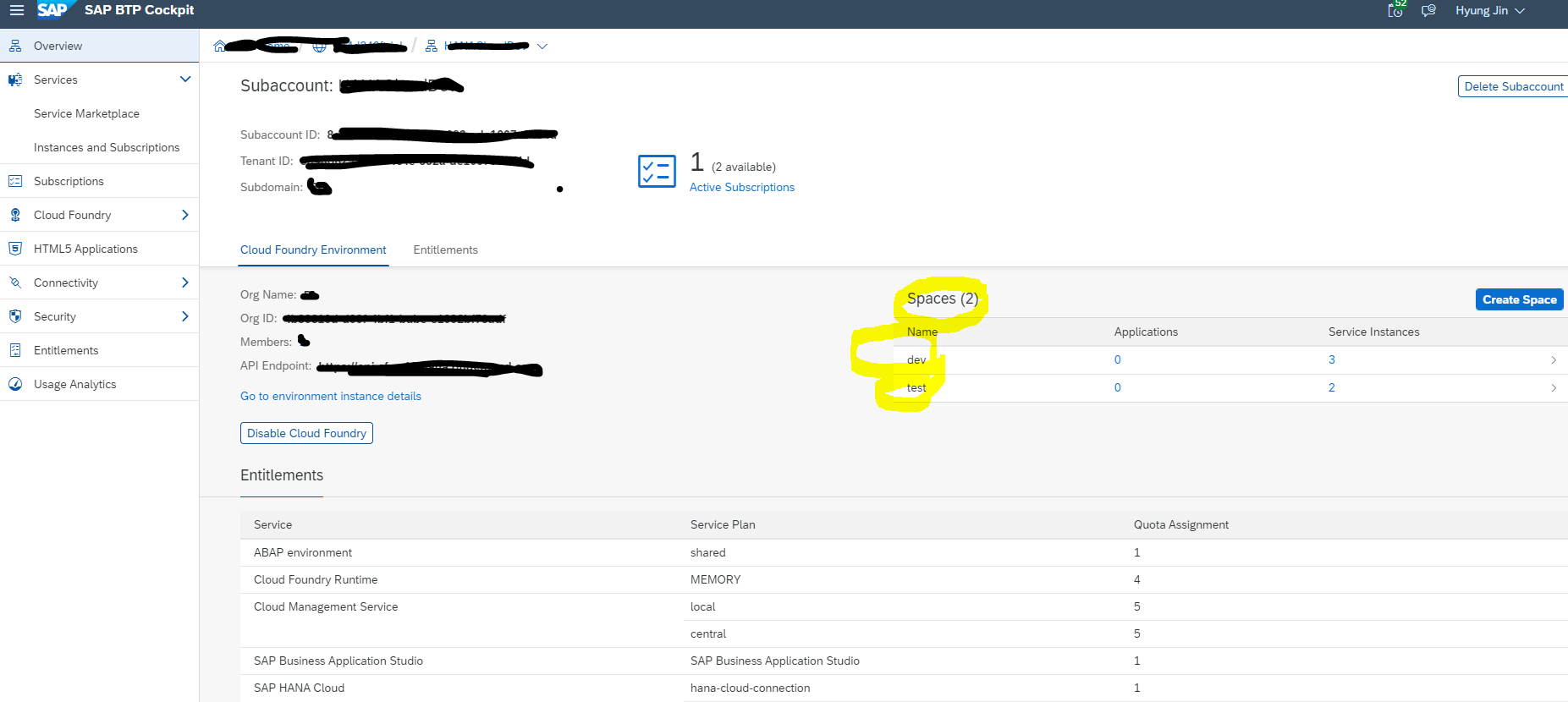The height and width of the screenshot is (702, 1568).
Task: Select the Cloud Foundry Environment tab
Action: (313, 250)
